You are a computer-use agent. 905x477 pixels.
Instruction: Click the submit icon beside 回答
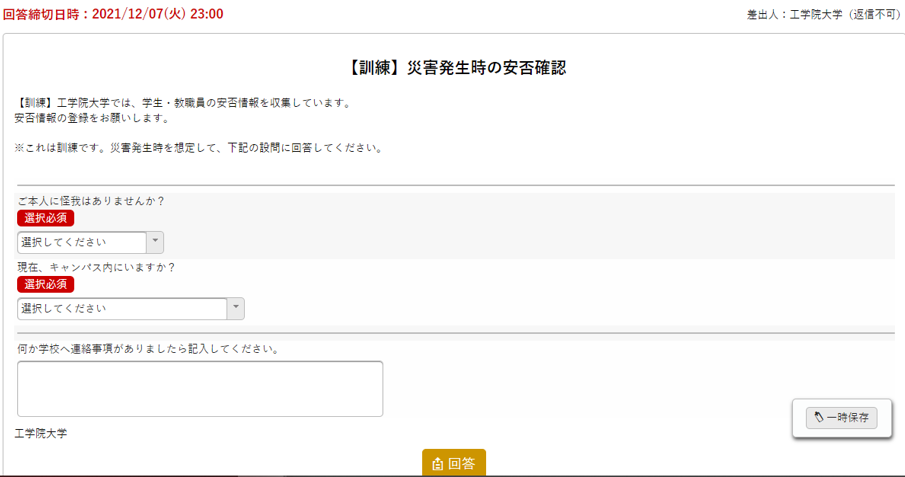(x=438, y=464)
